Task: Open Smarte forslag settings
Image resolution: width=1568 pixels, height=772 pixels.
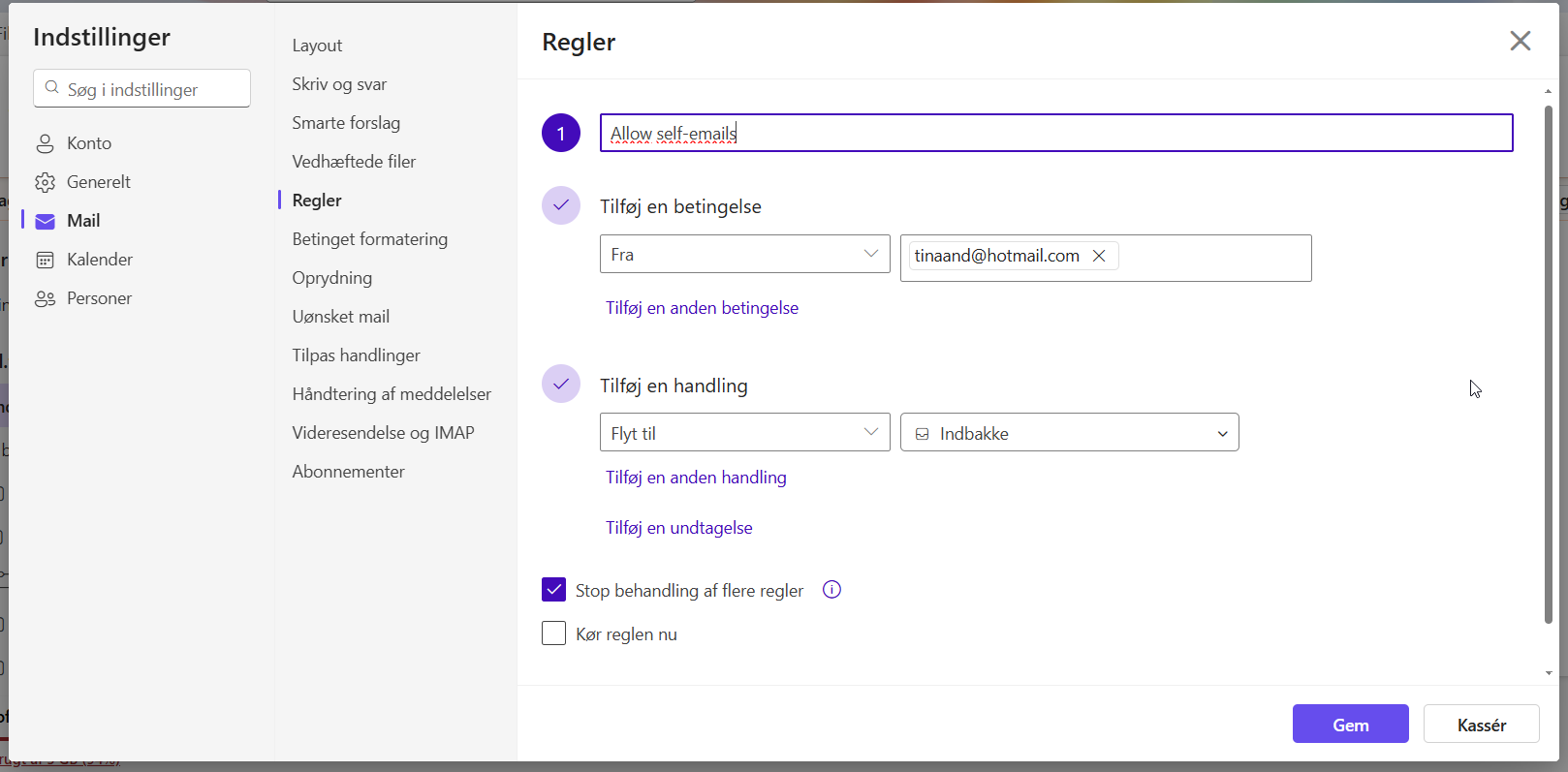Action: click(x=346, y=123)
